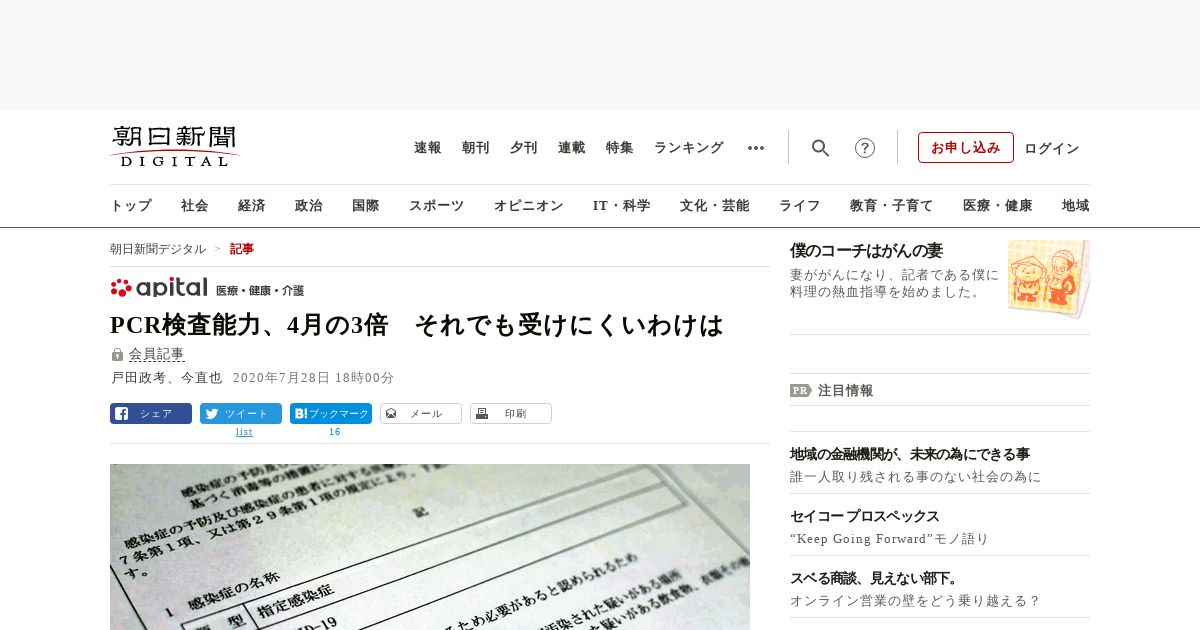Go to 文化・芸能 section

715,206
